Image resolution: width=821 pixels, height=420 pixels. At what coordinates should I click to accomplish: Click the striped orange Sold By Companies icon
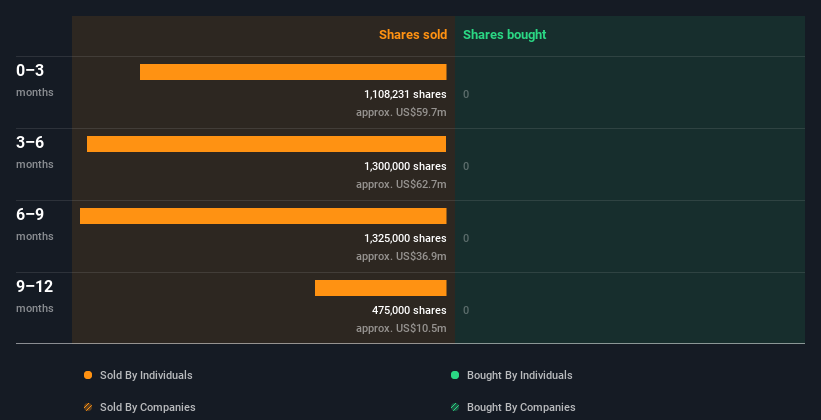[88, 407]
